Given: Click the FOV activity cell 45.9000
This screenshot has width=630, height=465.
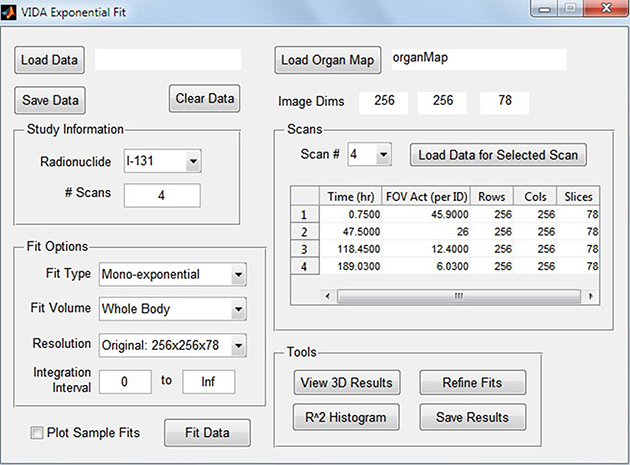Looking at the screenshot, I should coord(426,215).
